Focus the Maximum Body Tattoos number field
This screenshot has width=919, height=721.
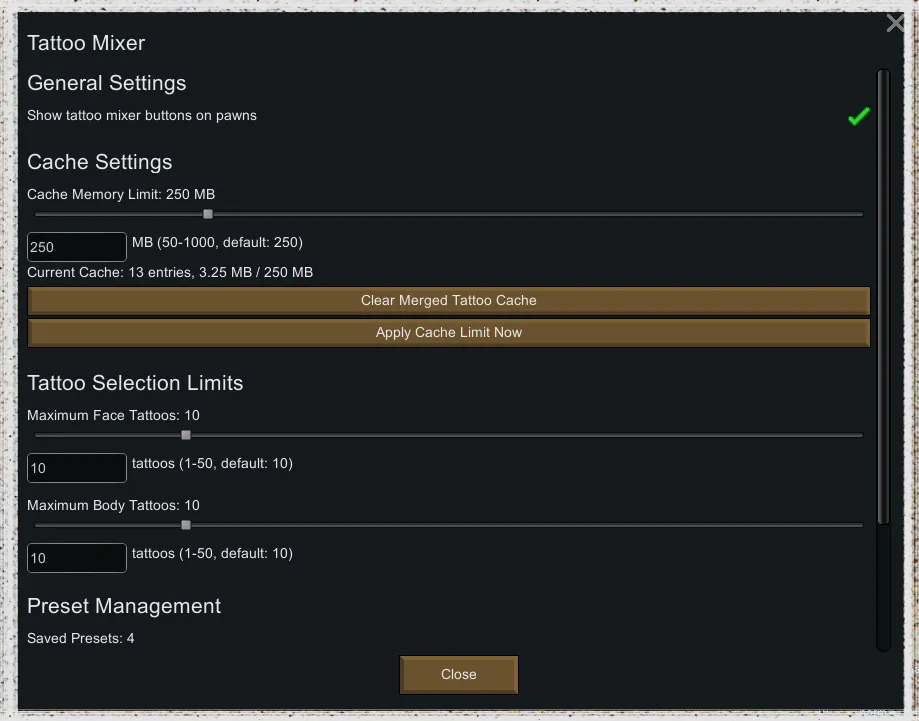(77, 558)
